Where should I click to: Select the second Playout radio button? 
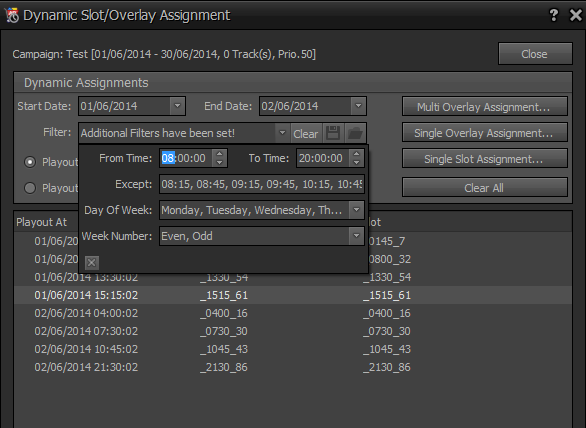[x=30, y=188]
